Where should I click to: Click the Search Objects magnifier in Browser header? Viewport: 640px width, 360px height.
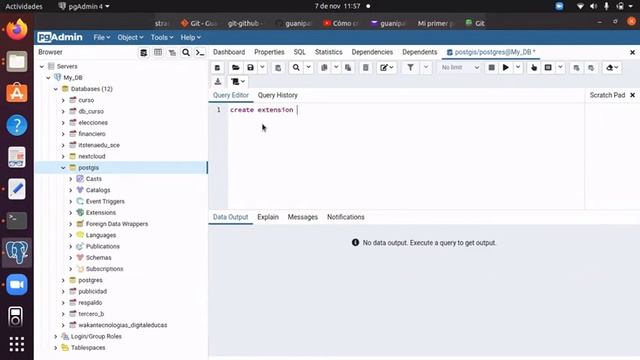[186, 53]
